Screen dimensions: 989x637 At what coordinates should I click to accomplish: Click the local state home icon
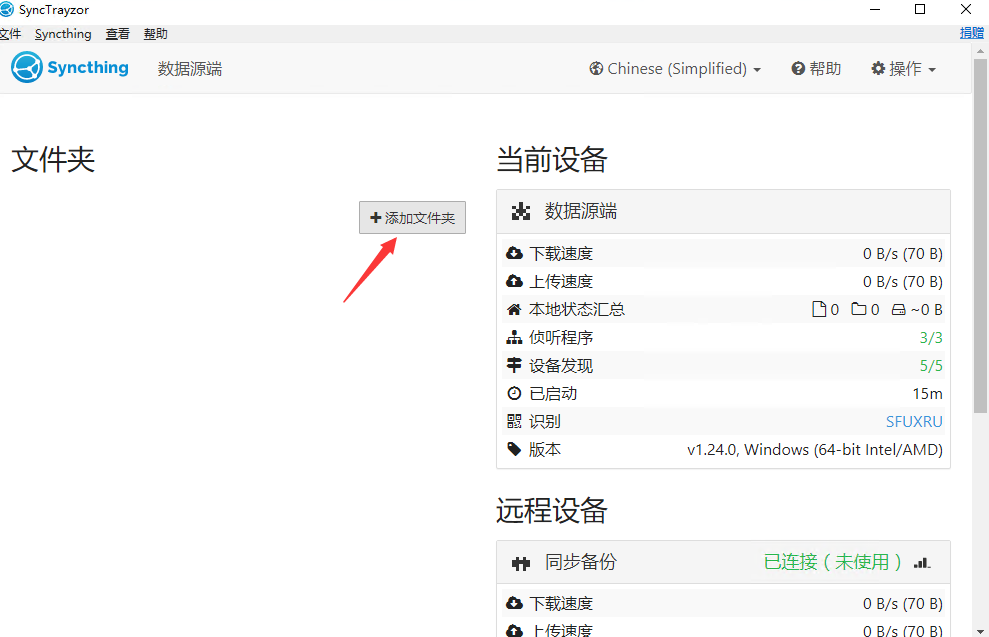(x=515, y=310)
